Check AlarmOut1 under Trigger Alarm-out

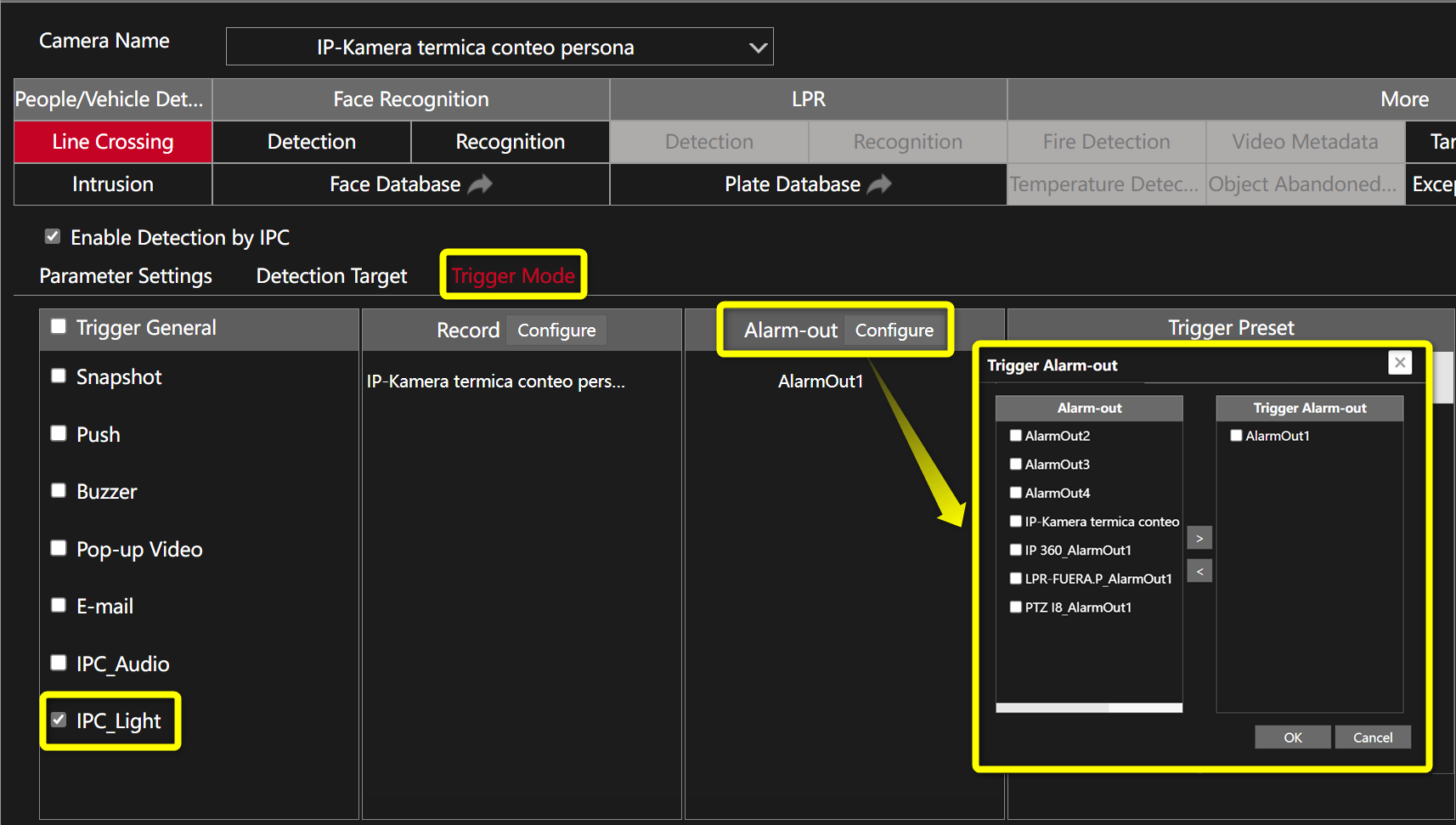1236,435
